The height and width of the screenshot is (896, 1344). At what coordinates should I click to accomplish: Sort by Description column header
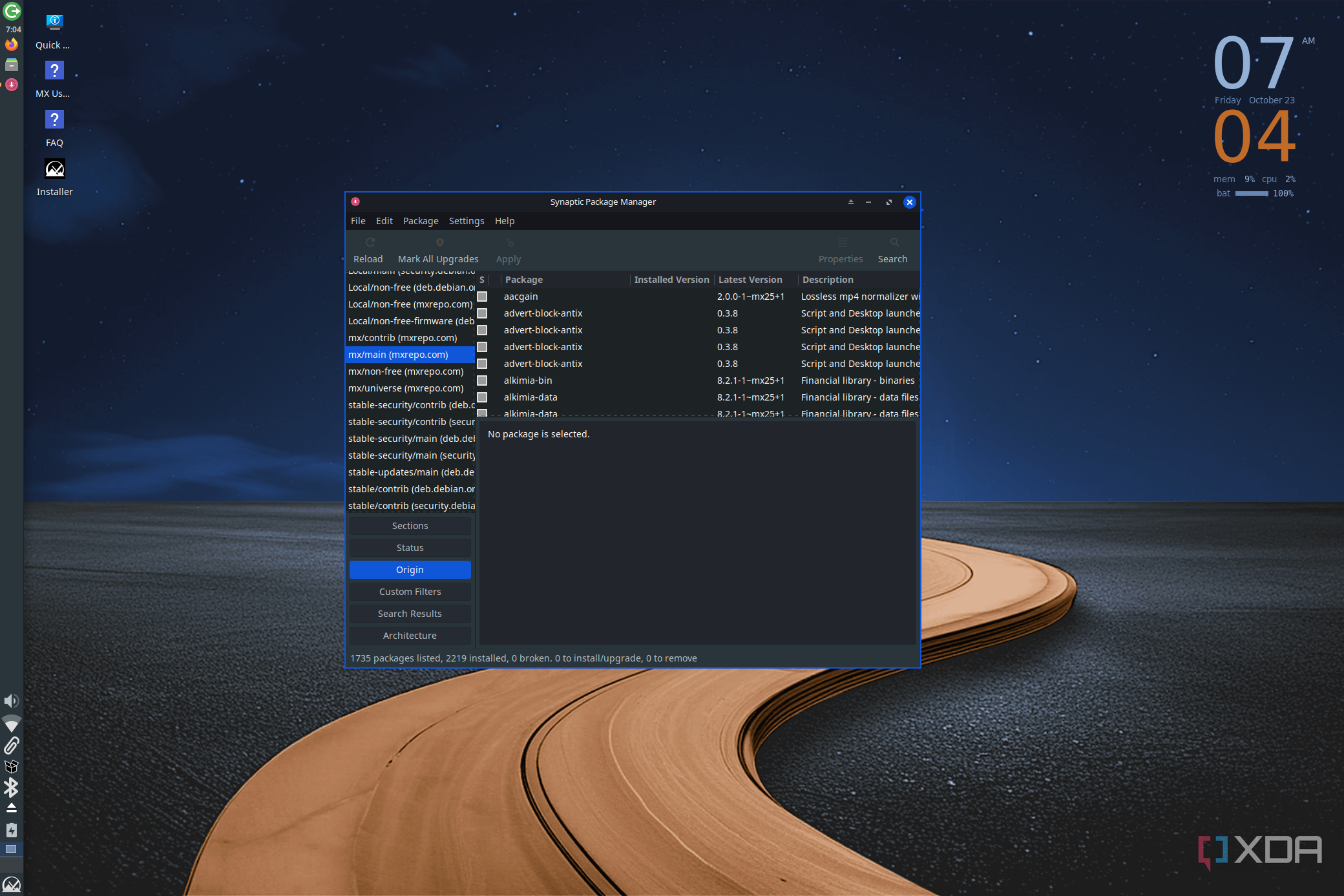tap(859, 280)
